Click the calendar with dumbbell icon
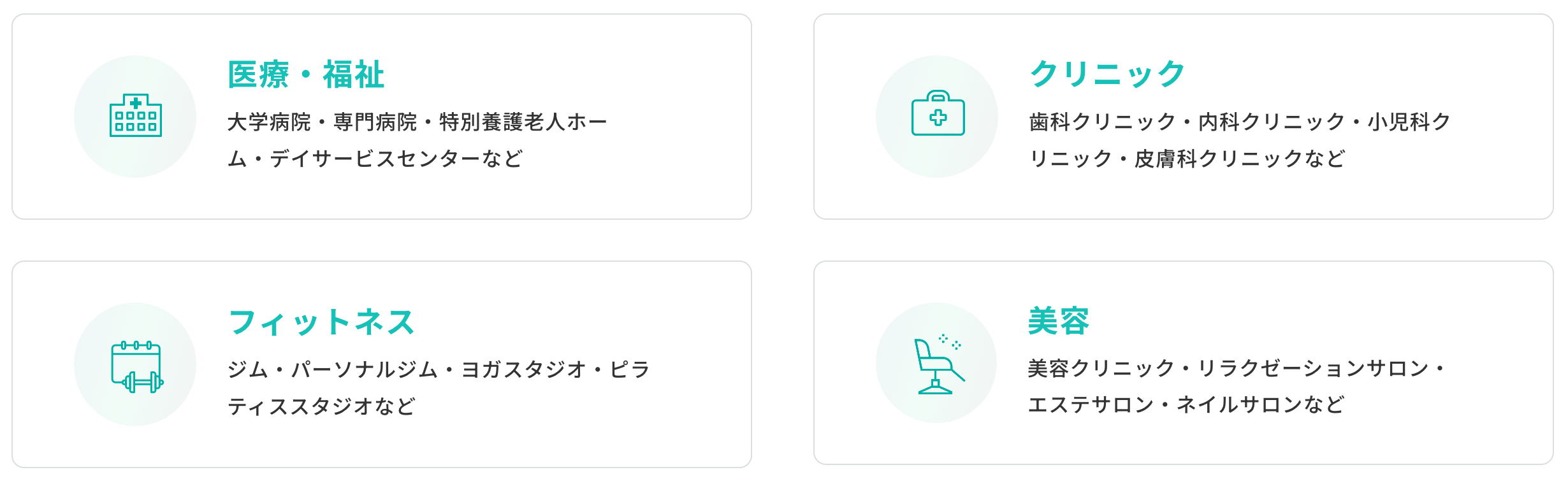This screenshot has height=479, width=1568. 136,366
